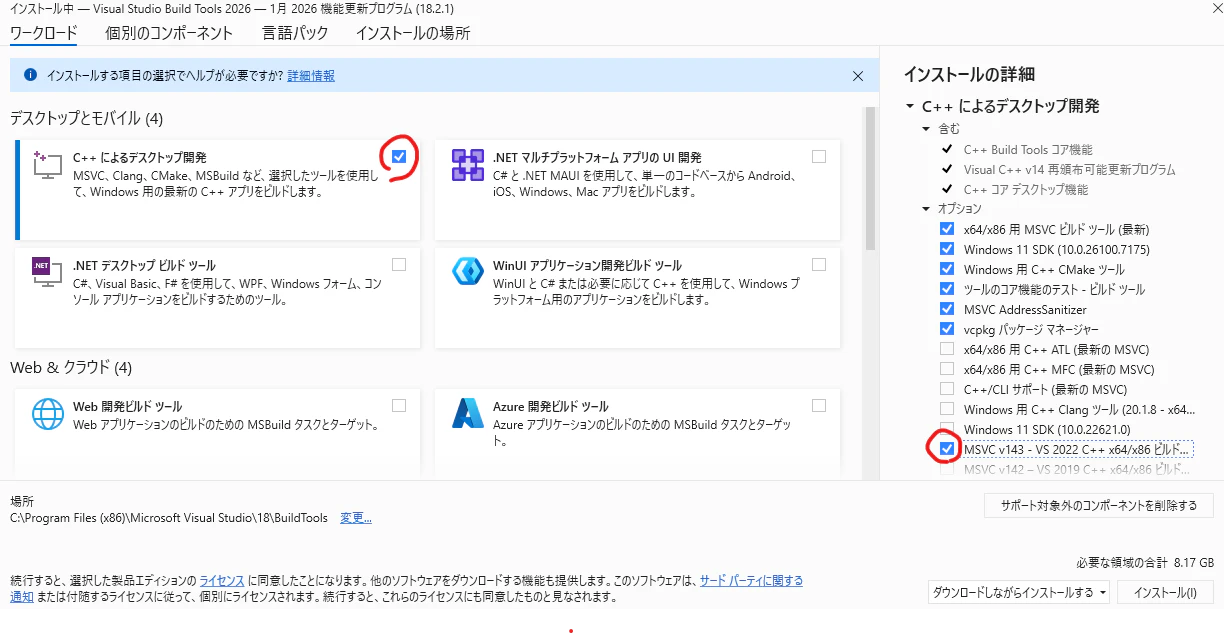Disable the MSVC AddressSanitizer option
This screenshot has width=1224, height=634.
947,309
